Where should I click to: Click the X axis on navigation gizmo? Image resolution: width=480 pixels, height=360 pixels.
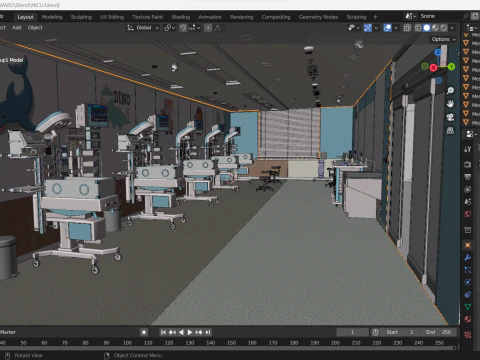433,68
